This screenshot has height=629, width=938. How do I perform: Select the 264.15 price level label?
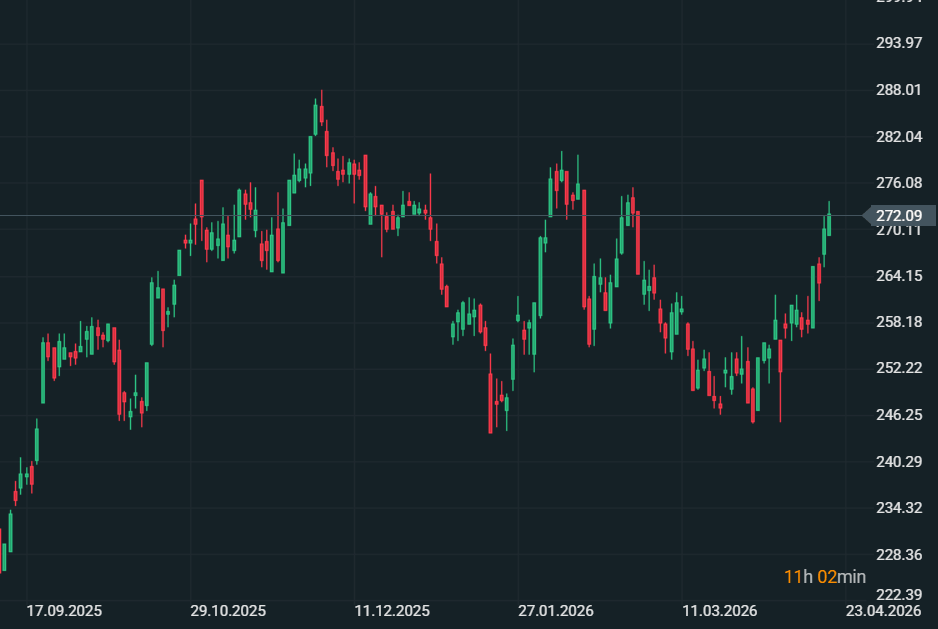point(898,276)
